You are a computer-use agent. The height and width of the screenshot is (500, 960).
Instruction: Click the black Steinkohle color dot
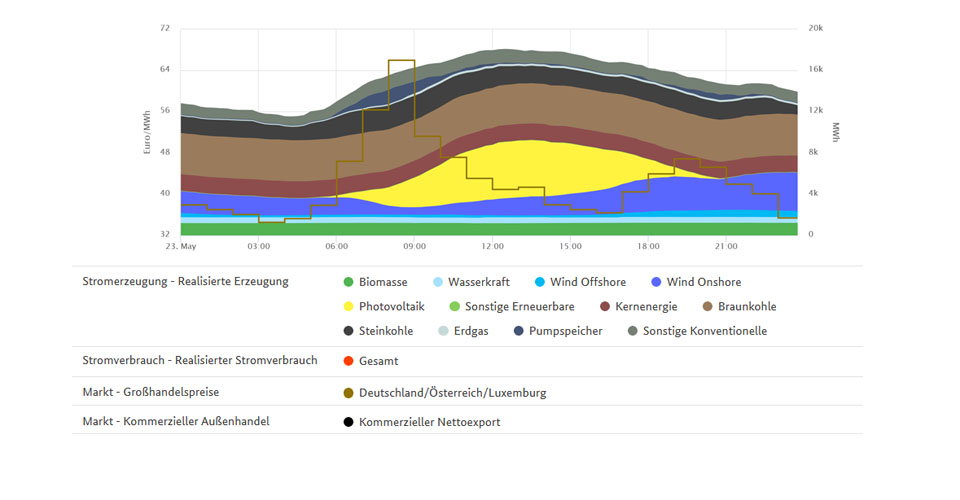(x=348, y=331)
